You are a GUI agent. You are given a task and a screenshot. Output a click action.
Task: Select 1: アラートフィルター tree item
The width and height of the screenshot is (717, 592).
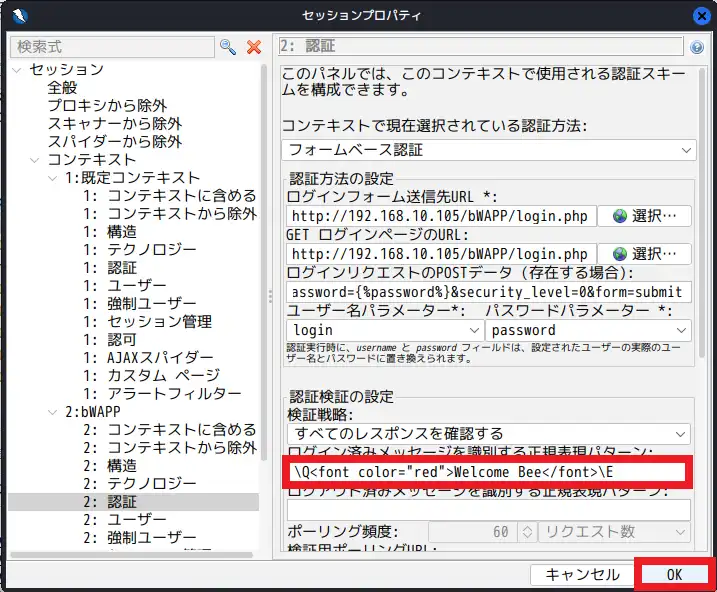[x=162, y=394]
